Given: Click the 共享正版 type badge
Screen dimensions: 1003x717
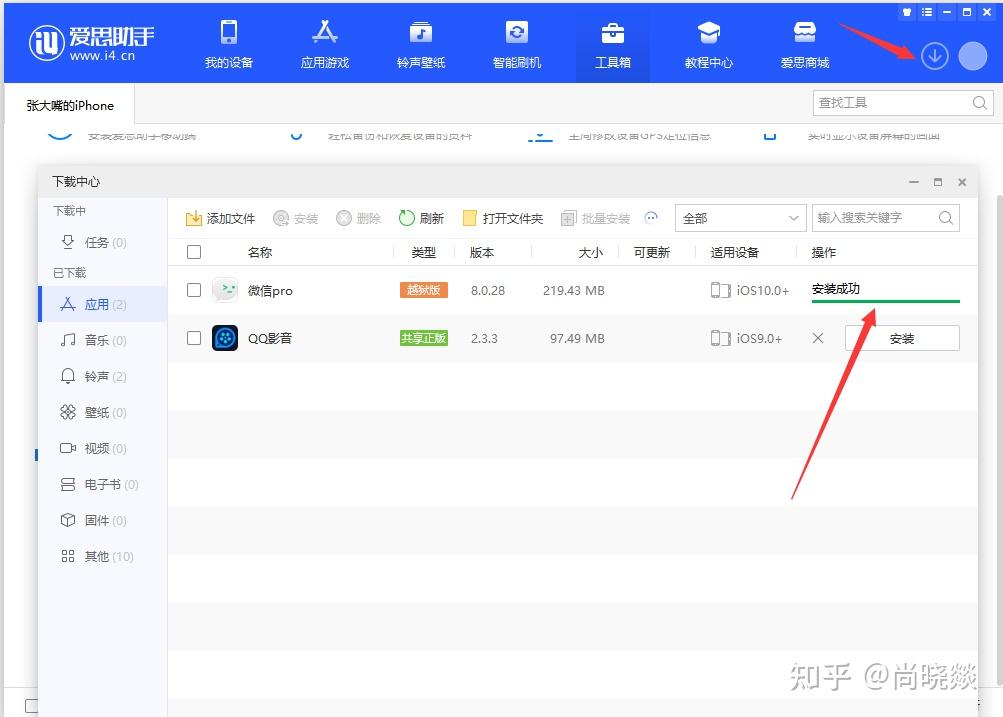Looking at the screenshot, I should click(x=423, y=338).
